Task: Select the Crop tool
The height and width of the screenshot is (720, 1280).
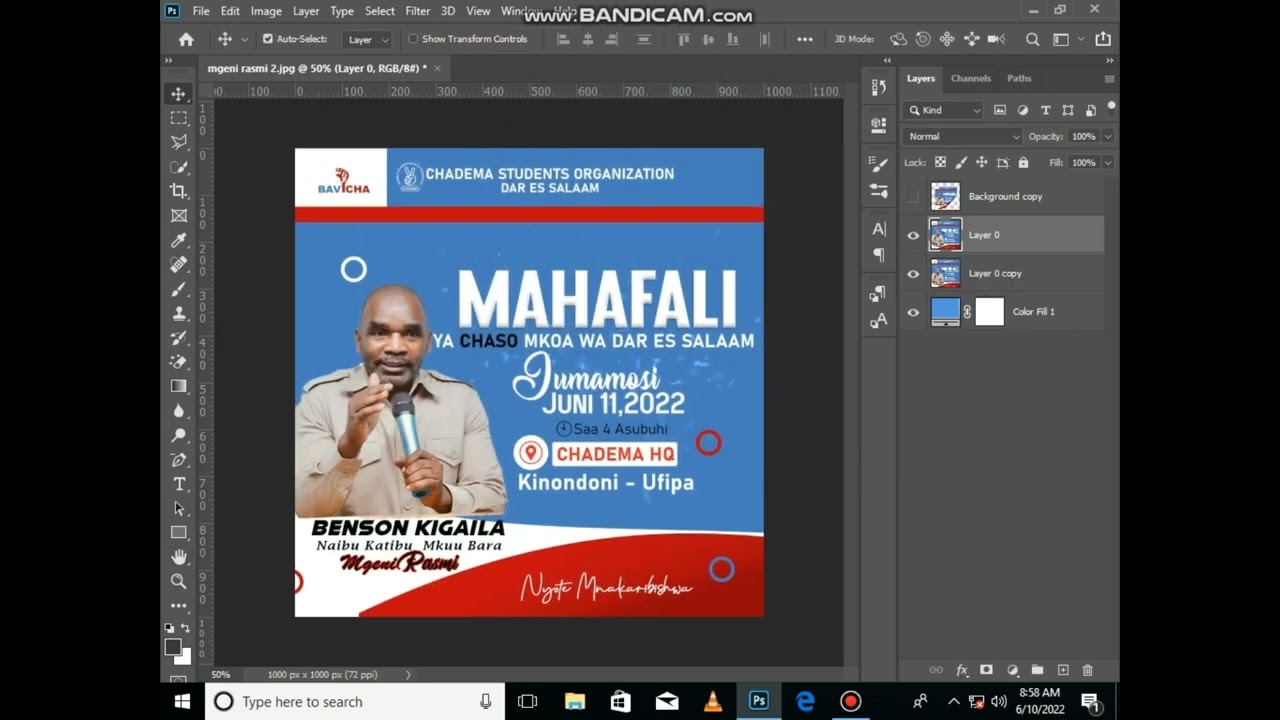Action: (x=179, y=191)
